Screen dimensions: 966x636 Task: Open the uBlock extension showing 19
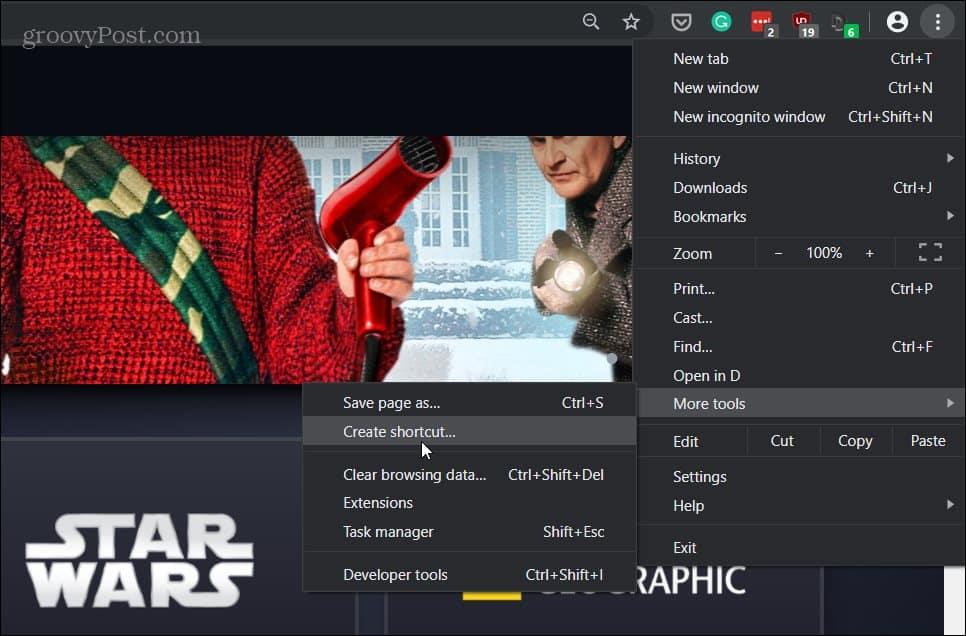point(803,23)
